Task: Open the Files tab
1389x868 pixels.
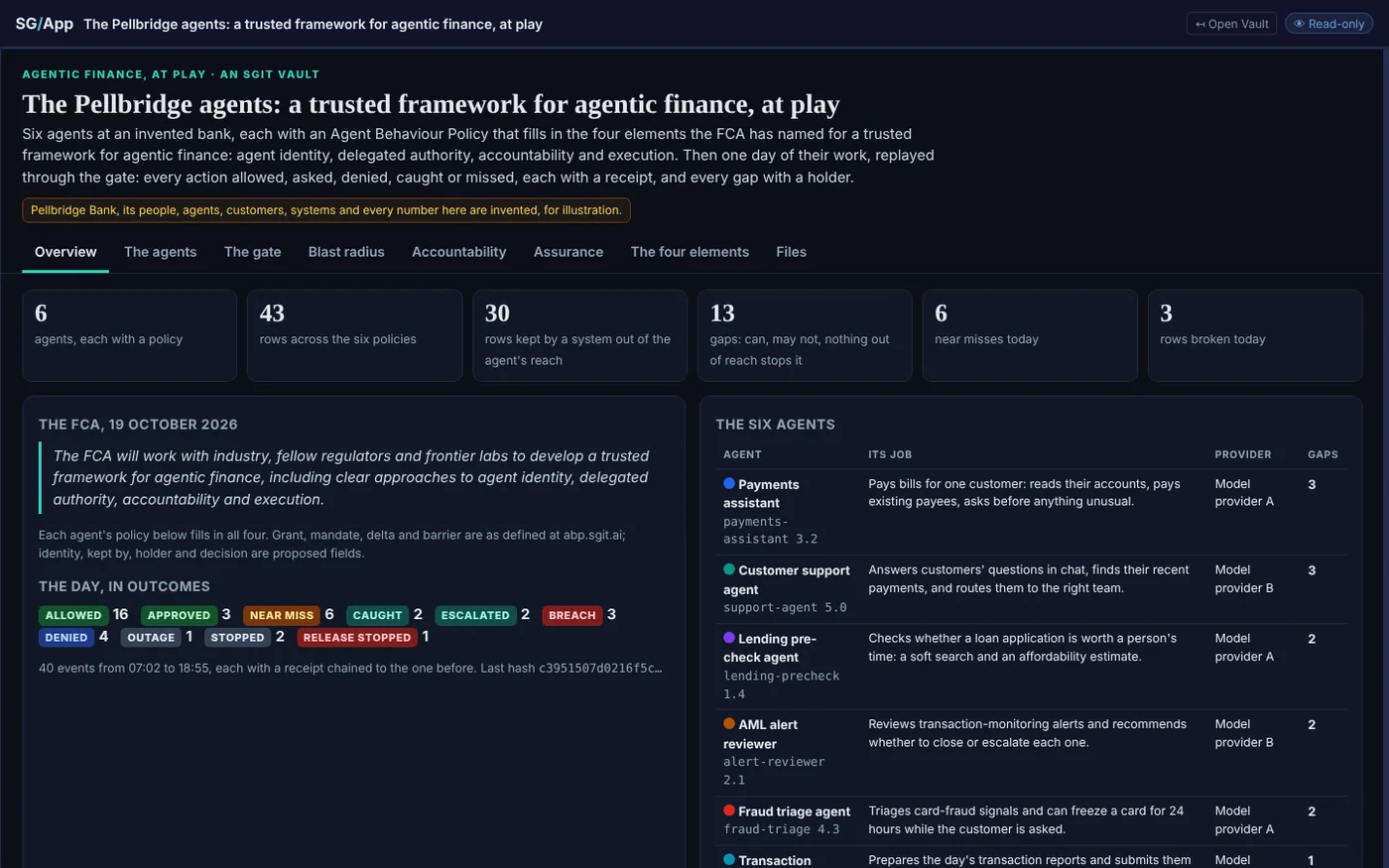Action: pos(791,252)
